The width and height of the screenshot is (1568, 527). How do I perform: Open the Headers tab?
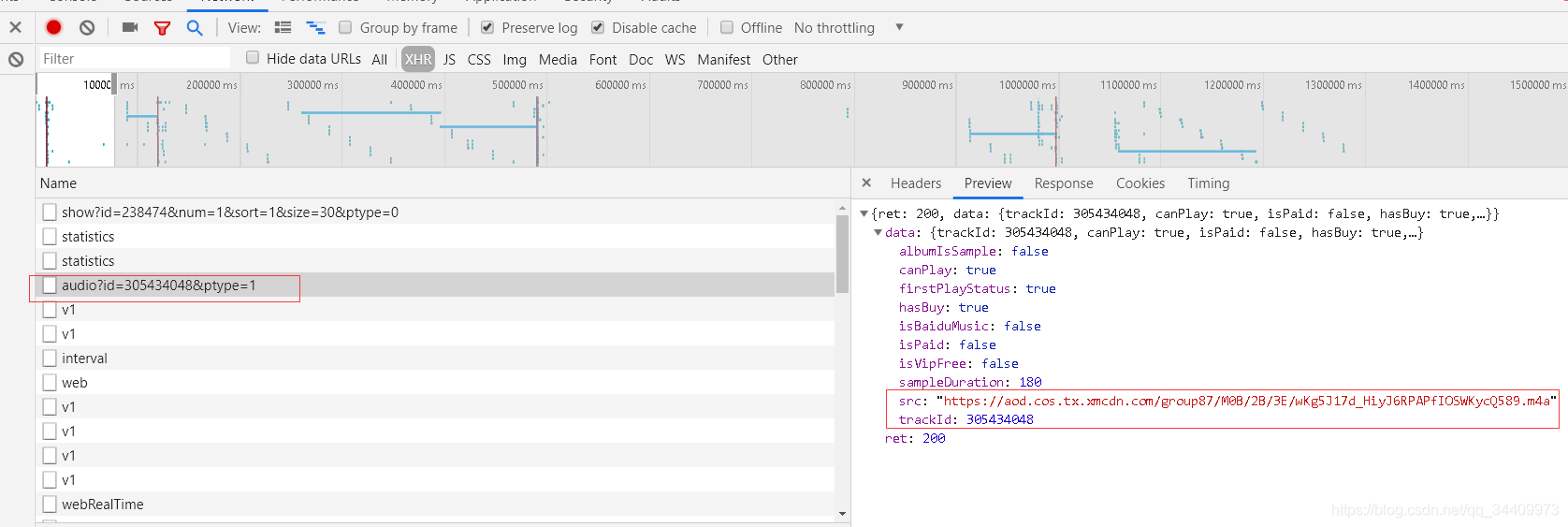click(x=916, y=183)
